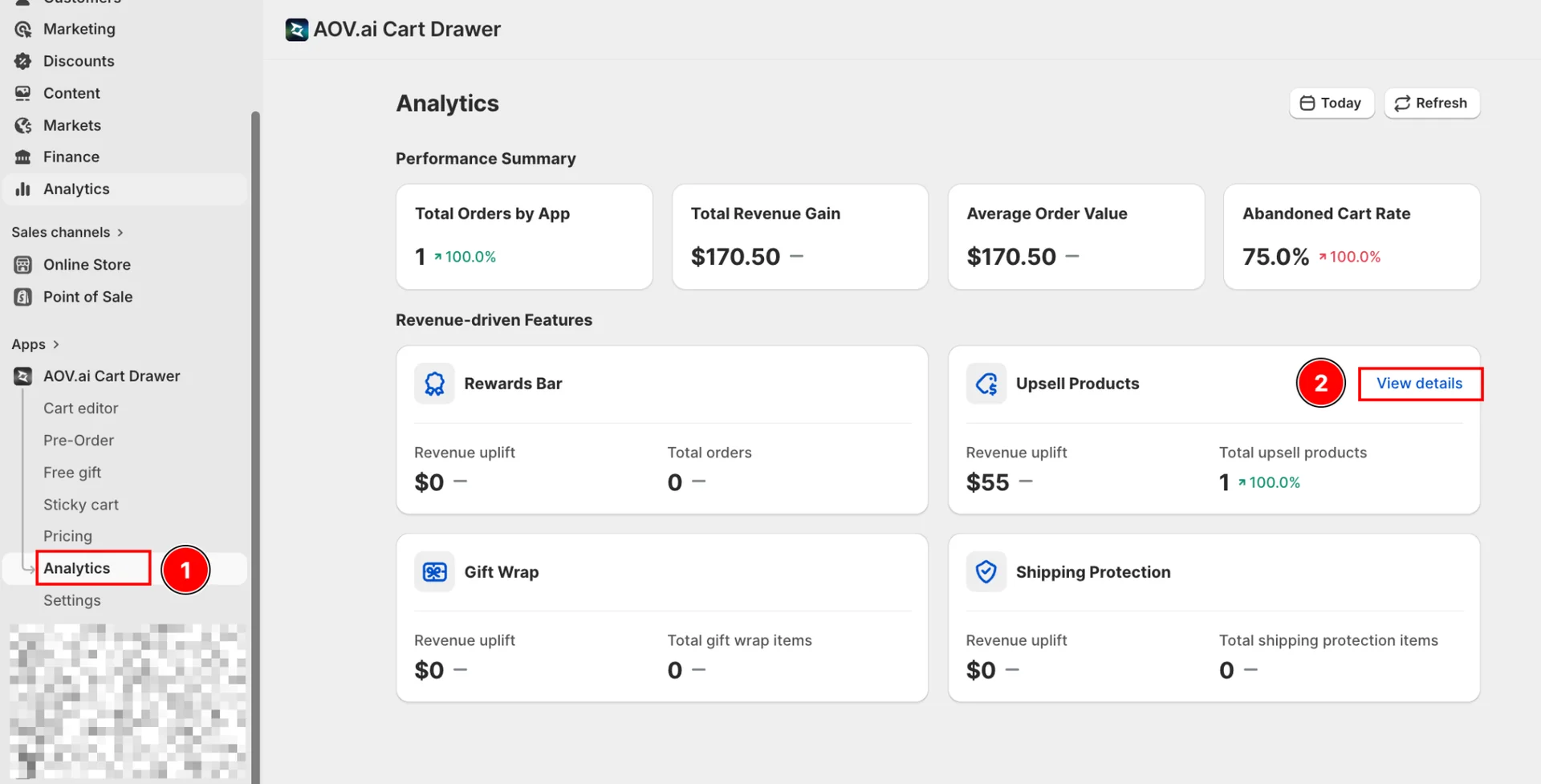
Task: Open the Today date range picker
Action: 1332,104
